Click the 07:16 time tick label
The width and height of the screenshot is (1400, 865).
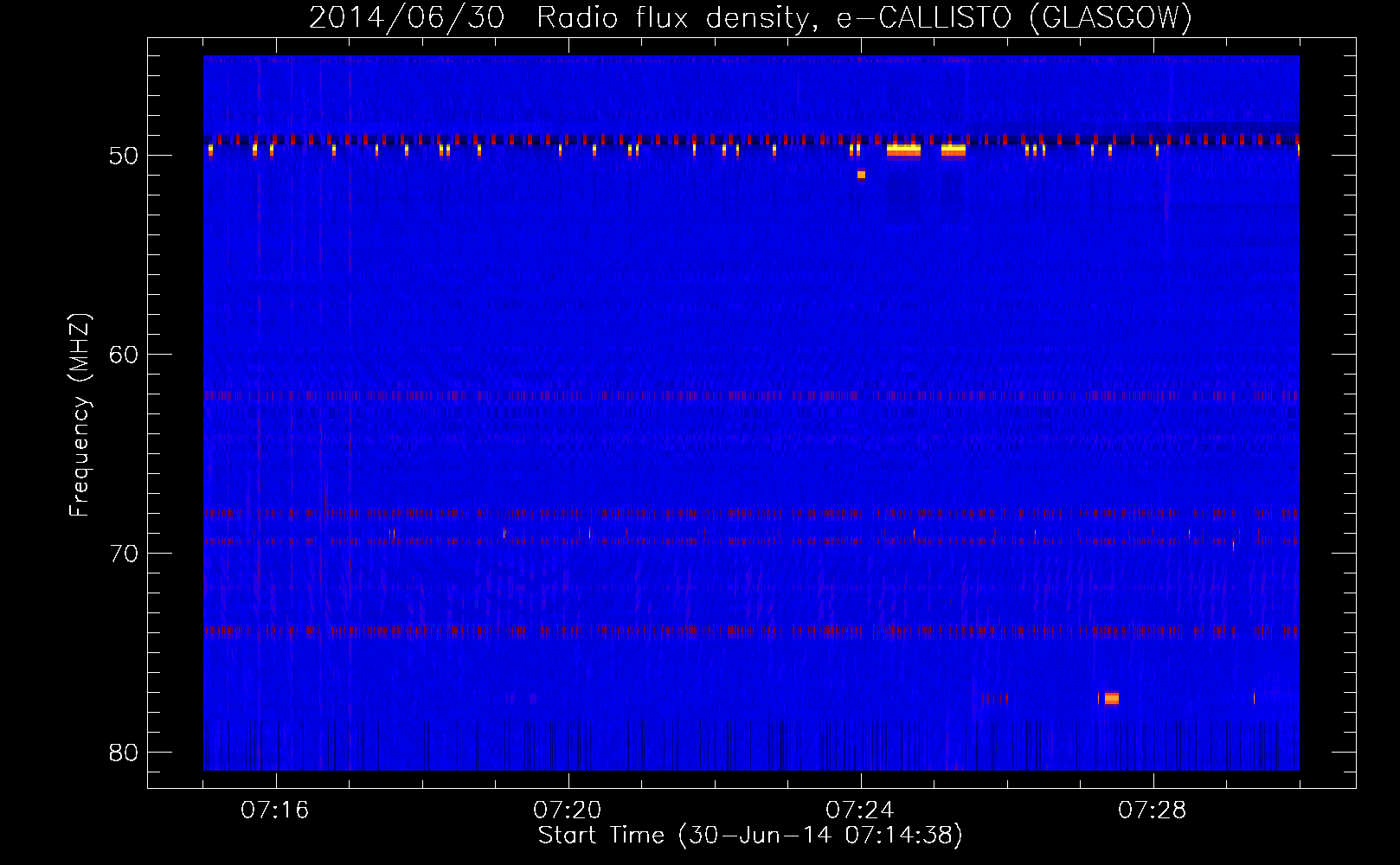(275, 811)
